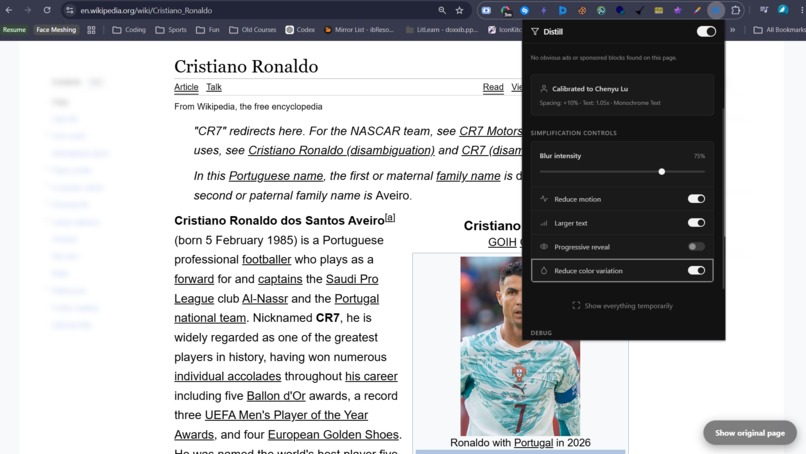Click the dark checkmark extension icon

(639, 10)
